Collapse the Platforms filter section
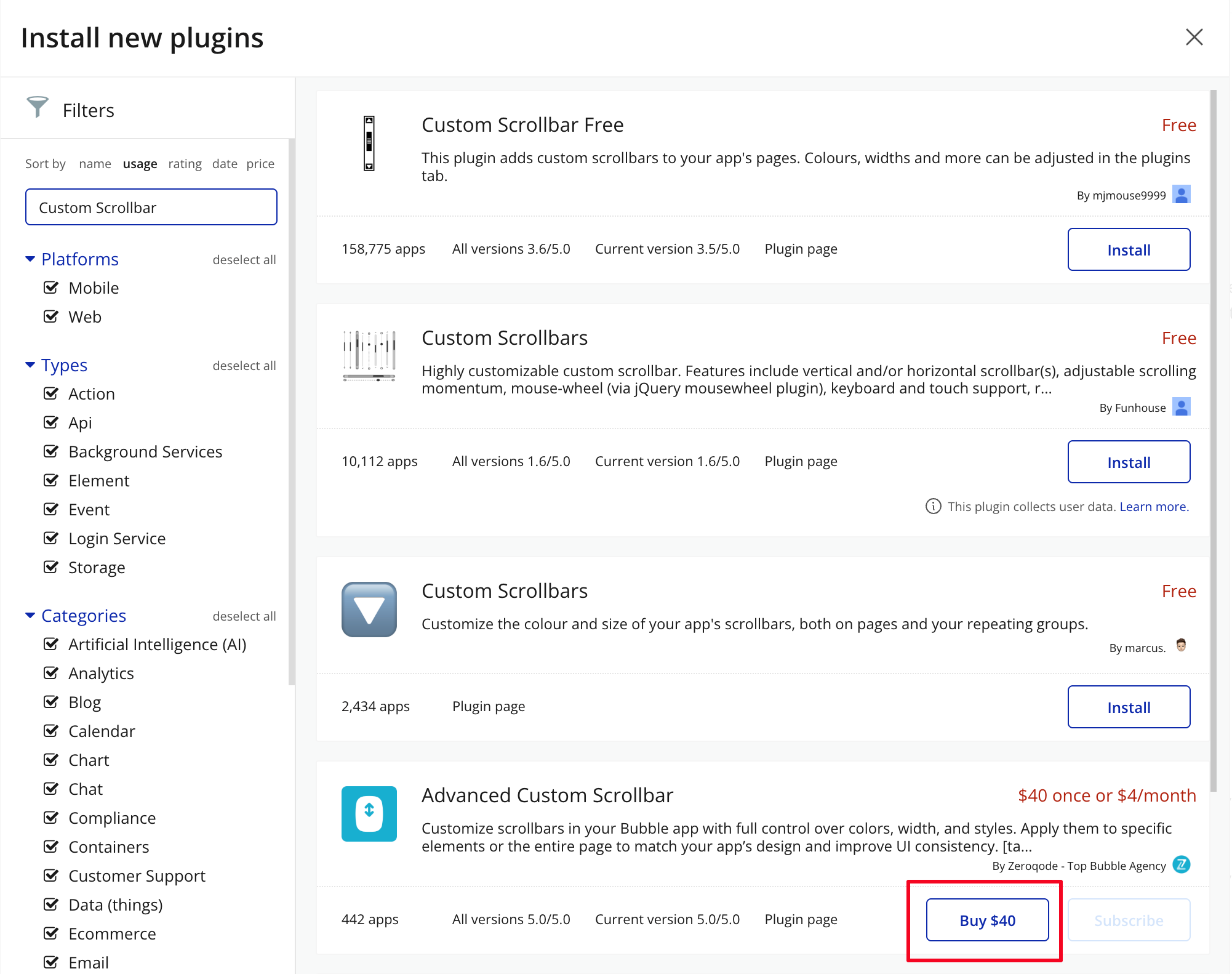This screenshot has width=1232, height=974. (x=30, y=259)
